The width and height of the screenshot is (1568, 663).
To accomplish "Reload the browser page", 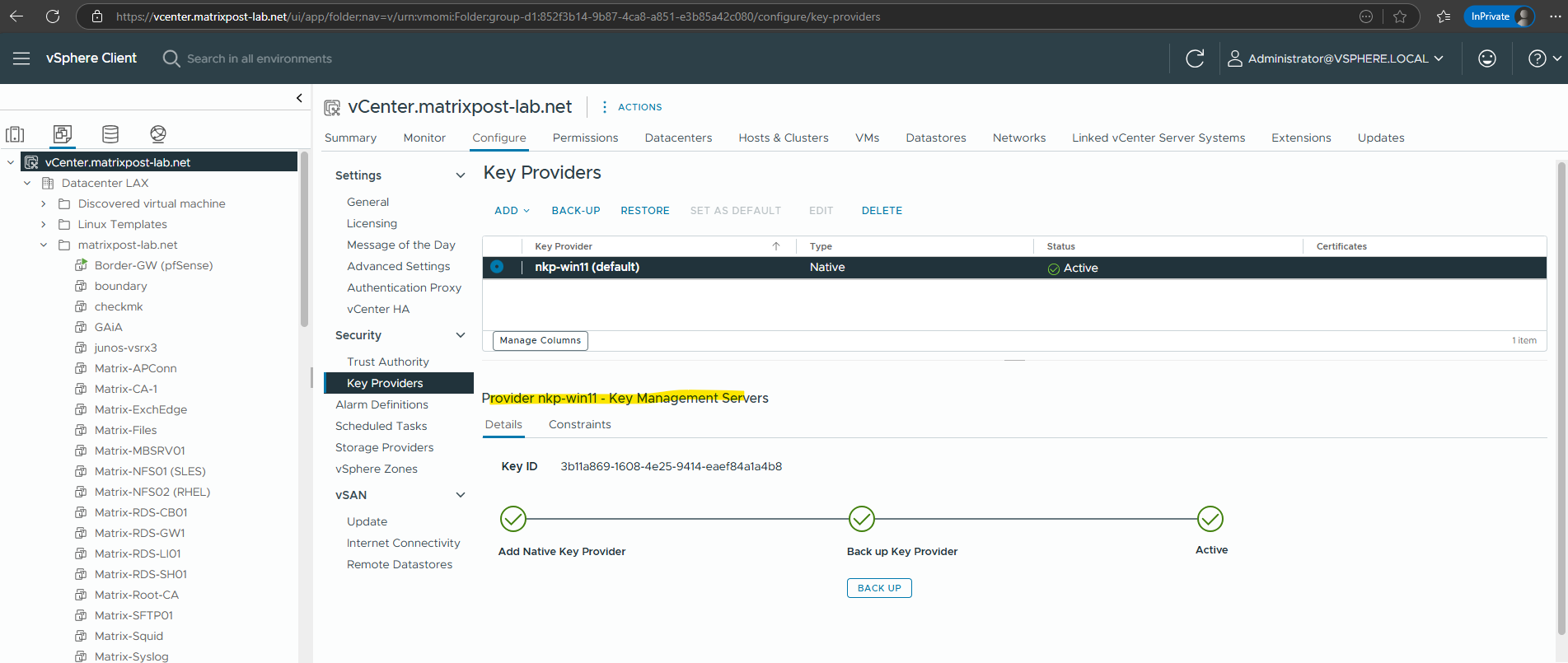I will (x=53, y=16).
